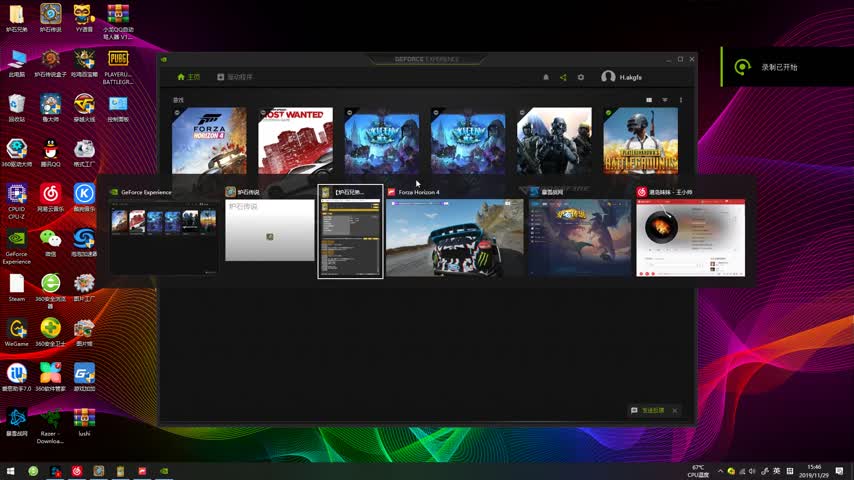Expand hidden system tray icons chevron

[x=720, y=471]
